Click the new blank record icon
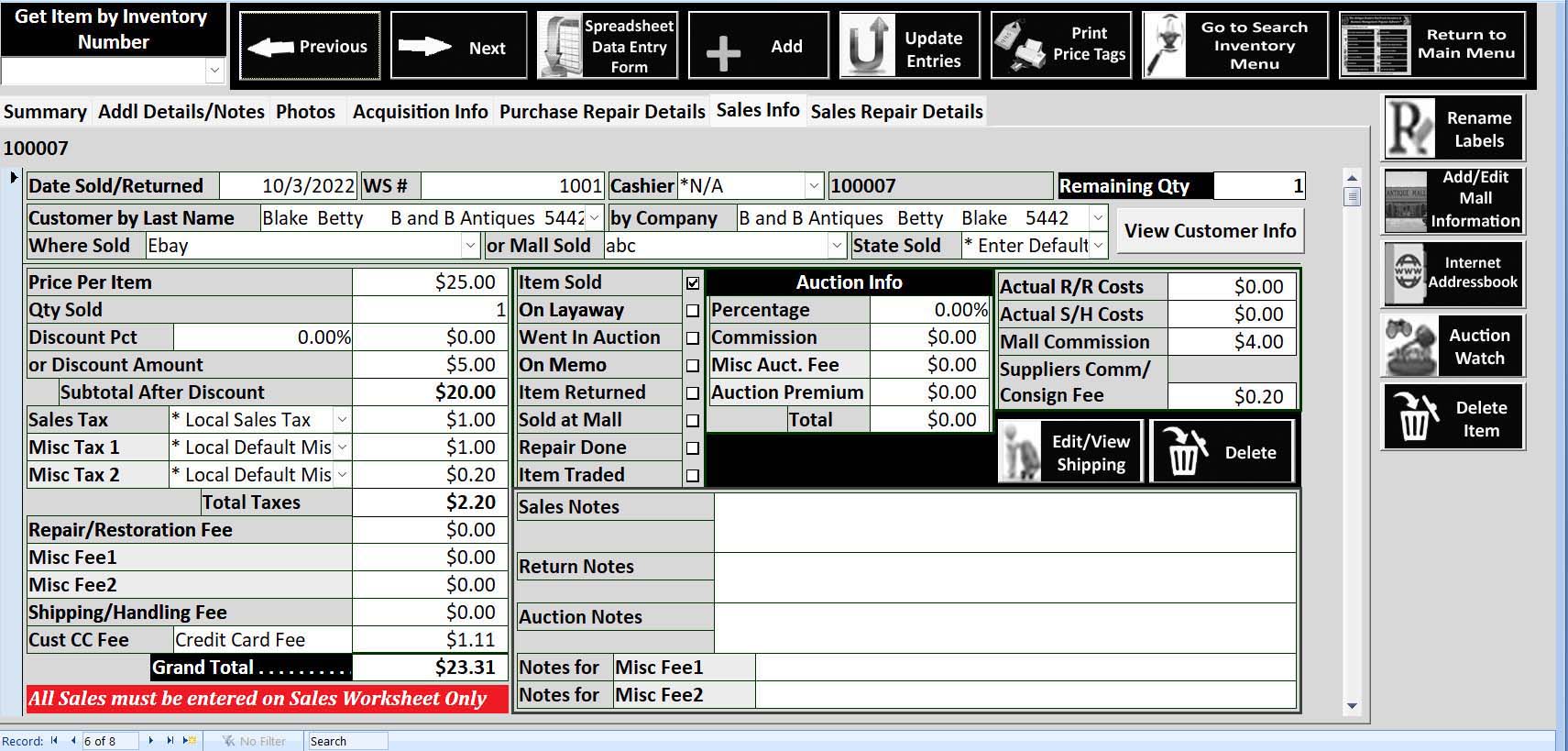The width and height of the screenshot is (1568, 751). (x=190, y=741)
